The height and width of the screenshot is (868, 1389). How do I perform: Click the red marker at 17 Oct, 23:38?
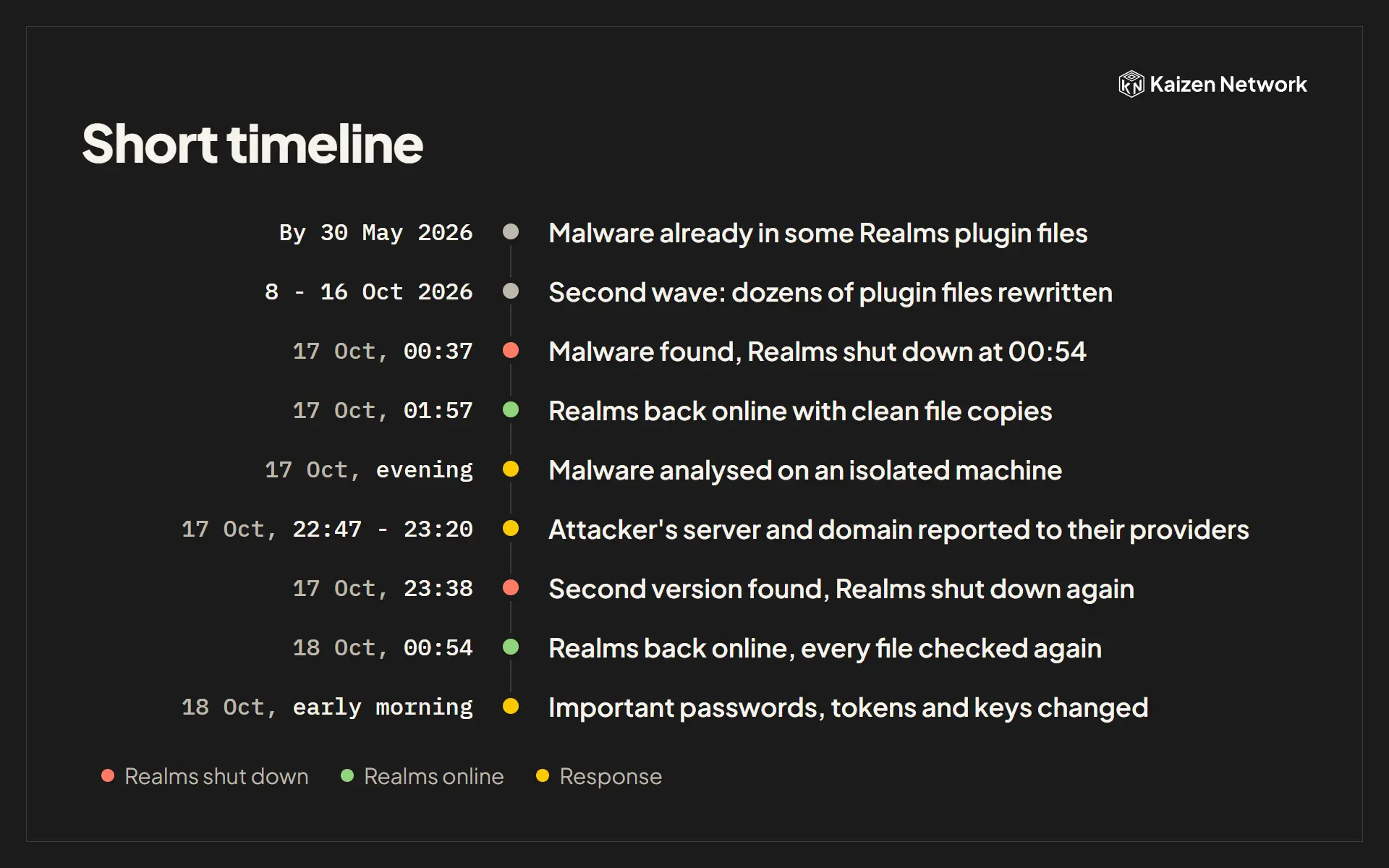click(511, 587)
